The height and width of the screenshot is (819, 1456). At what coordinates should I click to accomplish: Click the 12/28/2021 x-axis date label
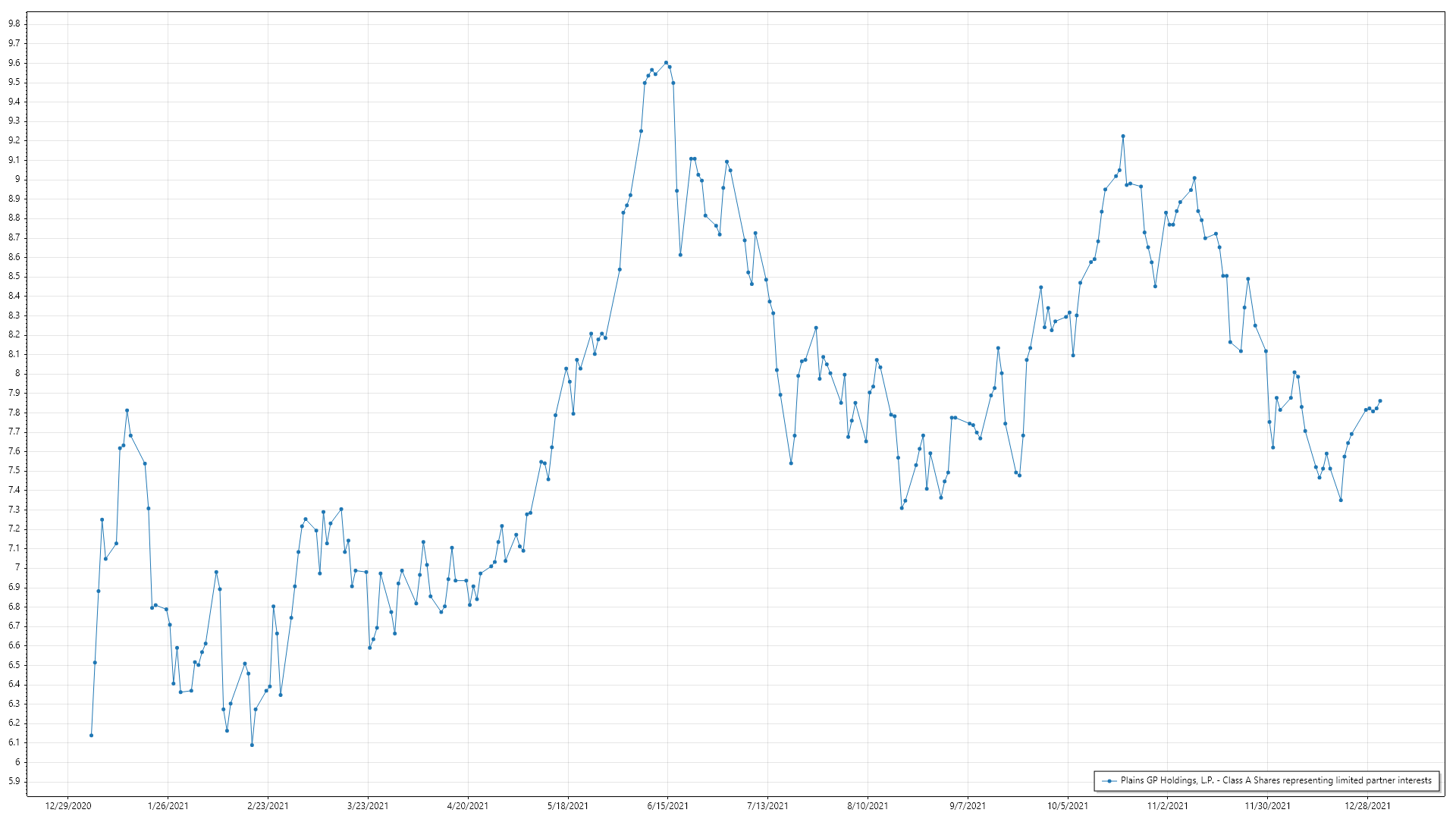click(1367, 805)
